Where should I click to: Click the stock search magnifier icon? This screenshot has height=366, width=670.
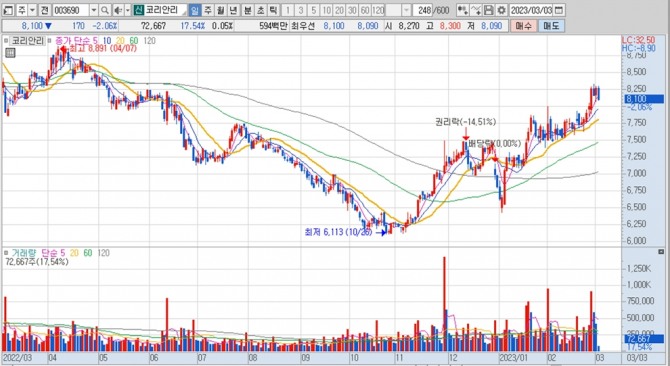[105, 10]
